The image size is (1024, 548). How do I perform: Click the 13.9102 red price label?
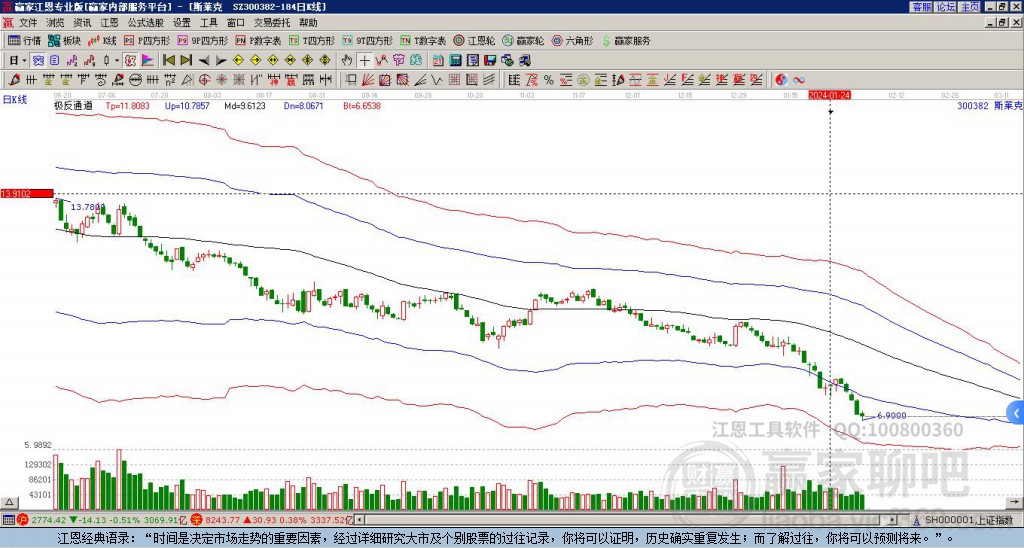(27, 193)
